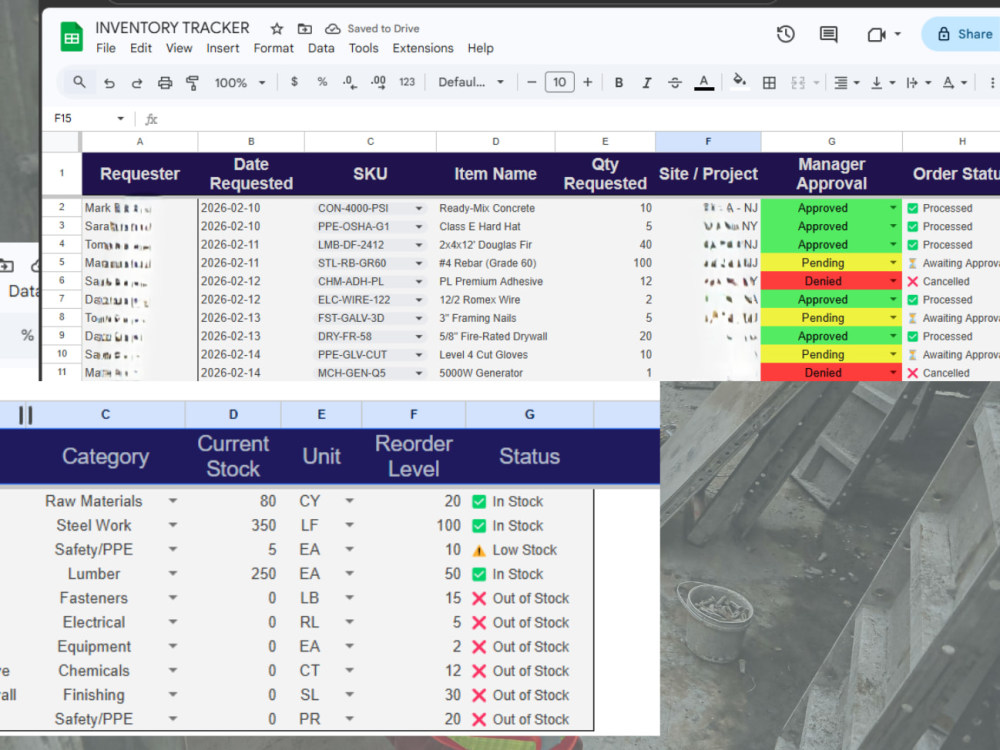The height and width of the screenshot is (750, 1000).
Task: Click the Google Sheets home icon
Action: coord(71,37)
